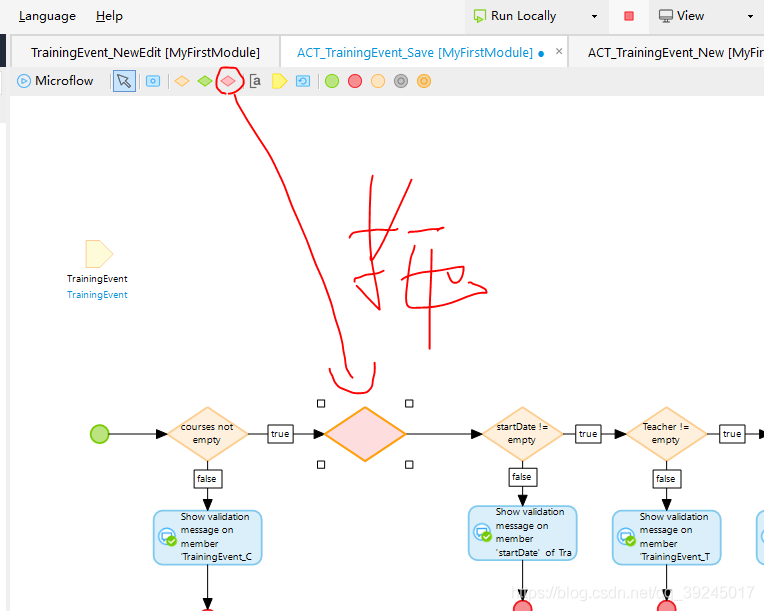Insert a Loop from the toolbar
This screenshot has height=611, width=764.
point(303,81)
